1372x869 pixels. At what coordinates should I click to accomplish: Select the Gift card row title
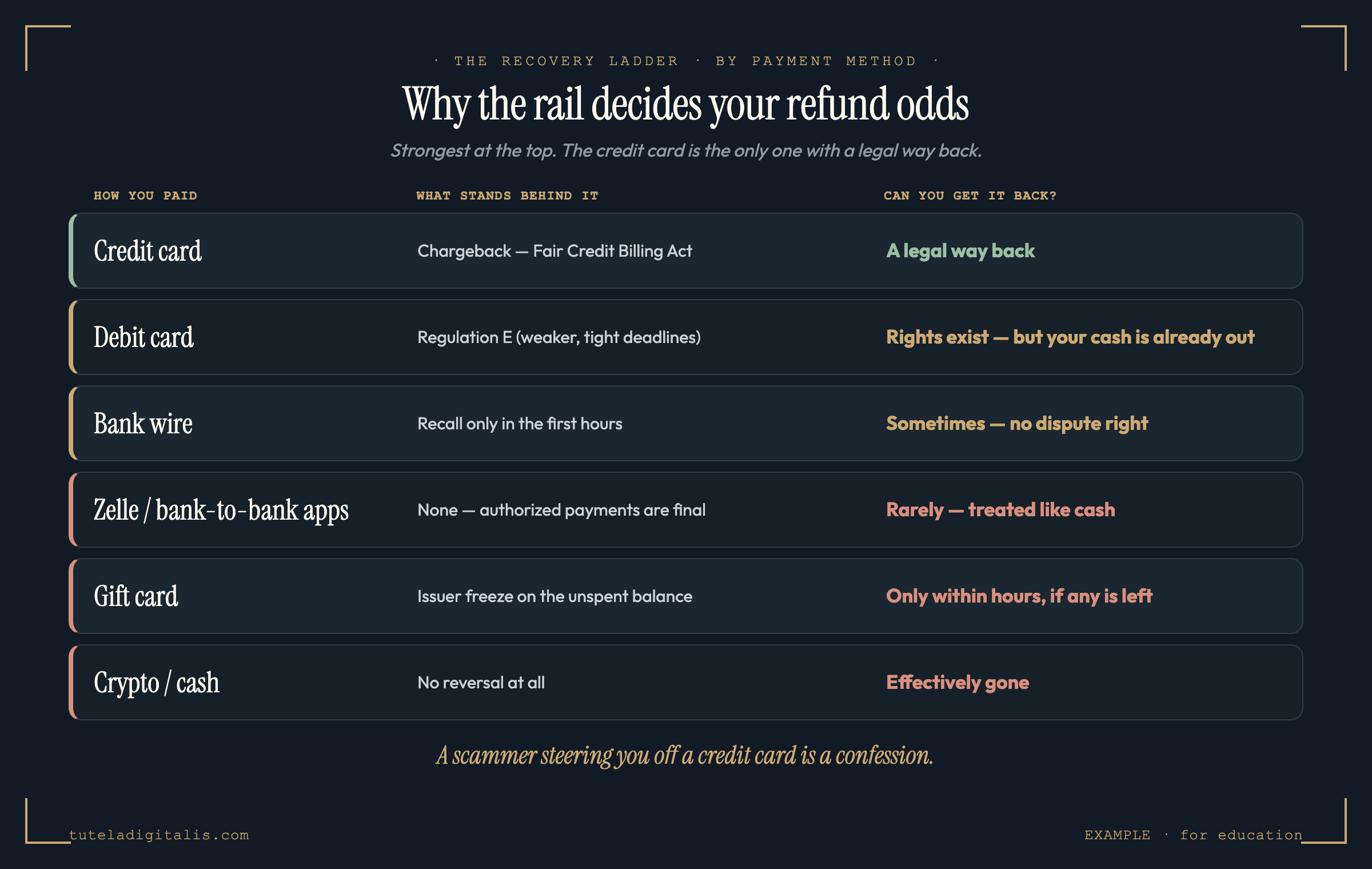point(136,596)
